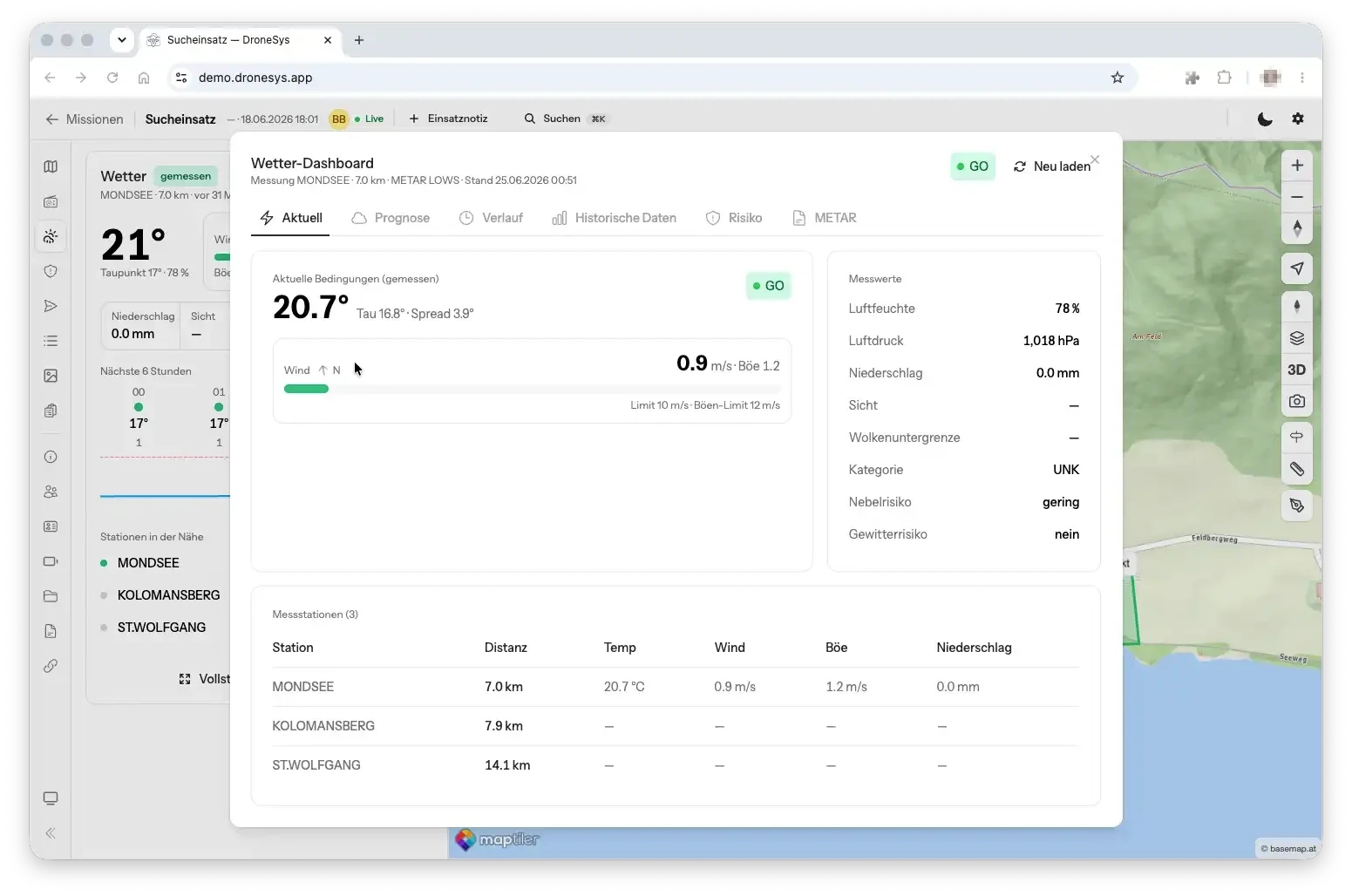Viewport: 1352px width, 896px height.
Task: Open the METAR tab
Action: (825, 218)
